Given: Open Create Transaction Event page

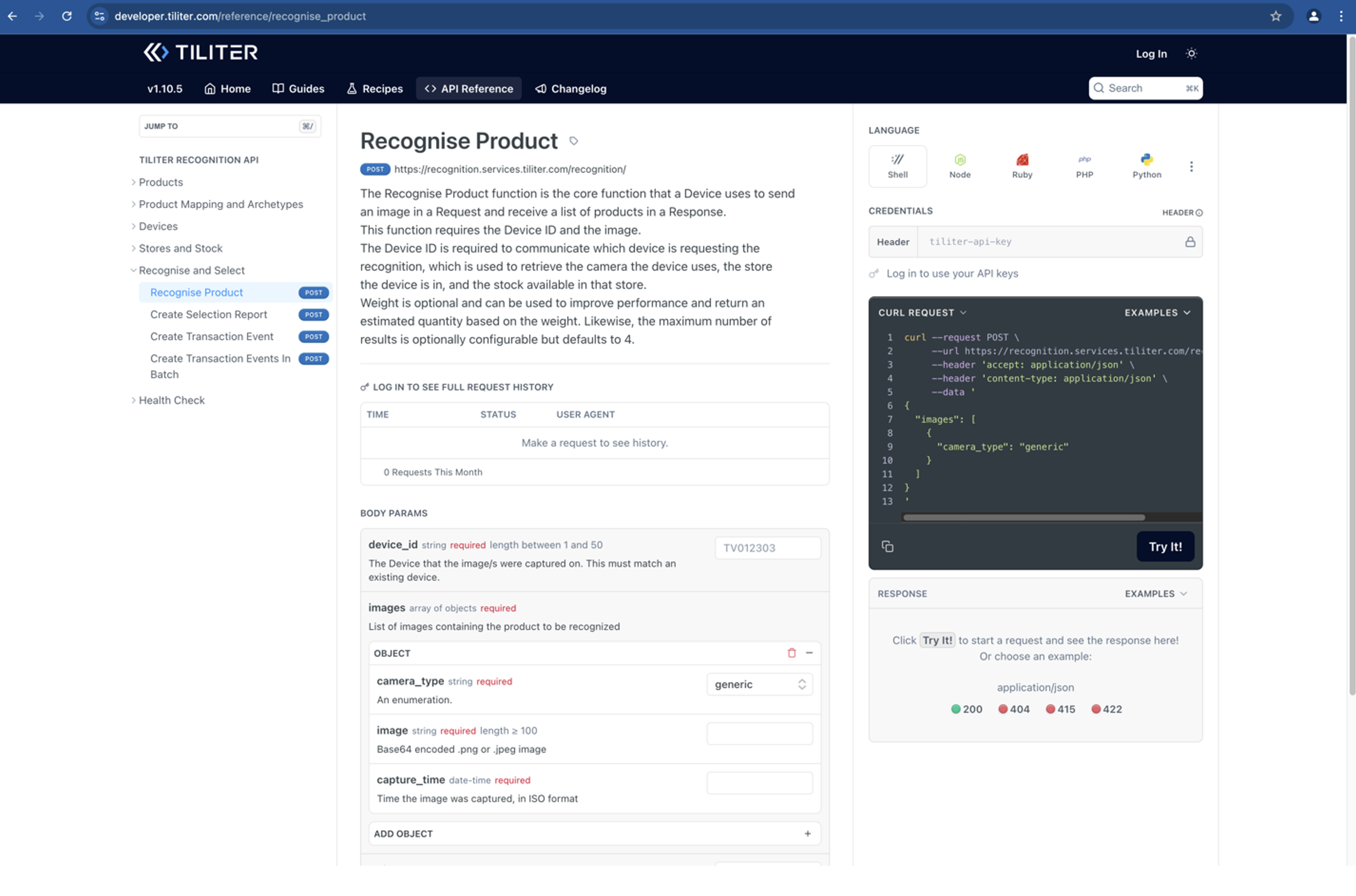Looking at the screenshot, I should (x=211, y=337).
